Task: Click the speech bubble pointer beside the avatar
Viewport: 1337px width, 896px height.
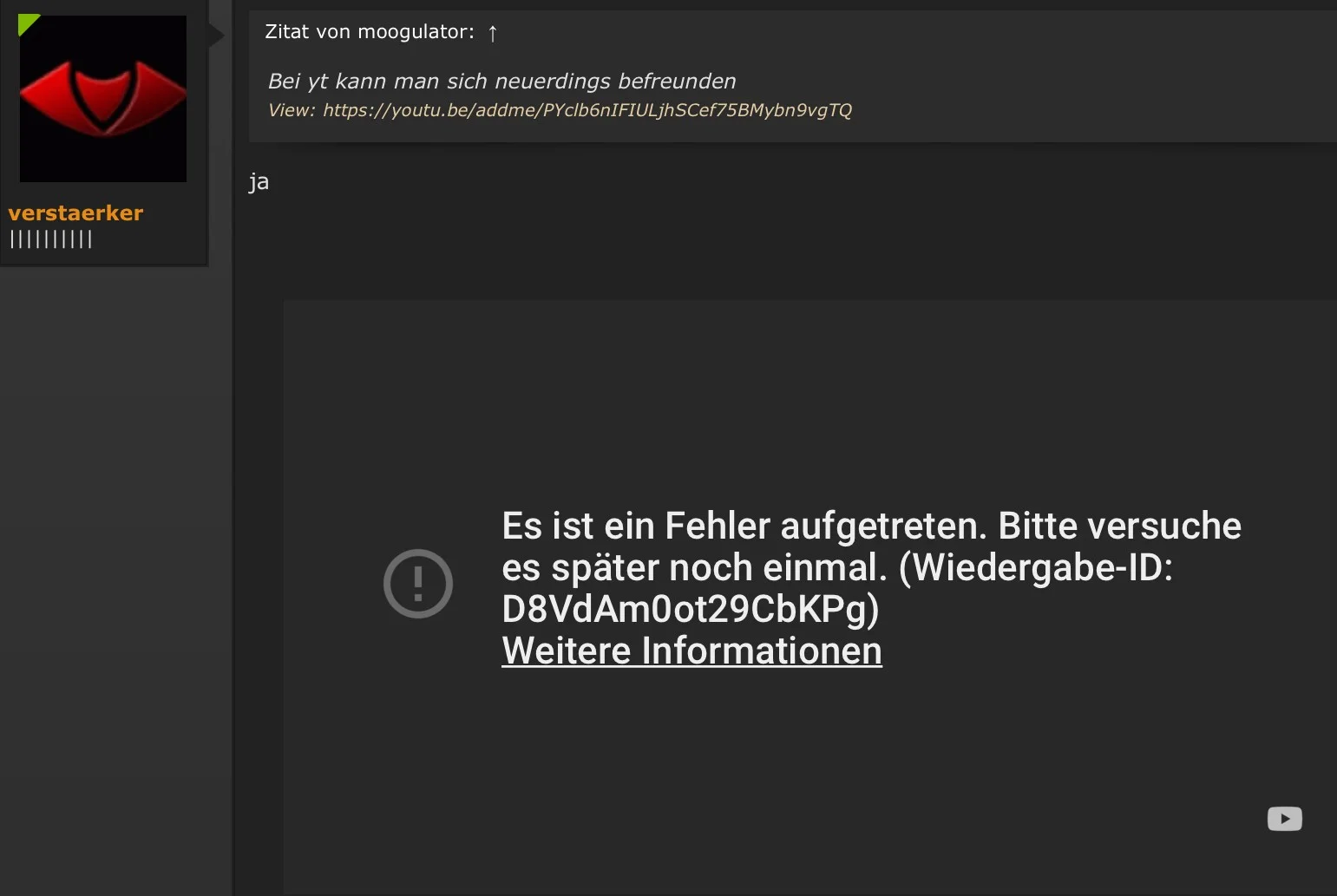Action: 216,36
